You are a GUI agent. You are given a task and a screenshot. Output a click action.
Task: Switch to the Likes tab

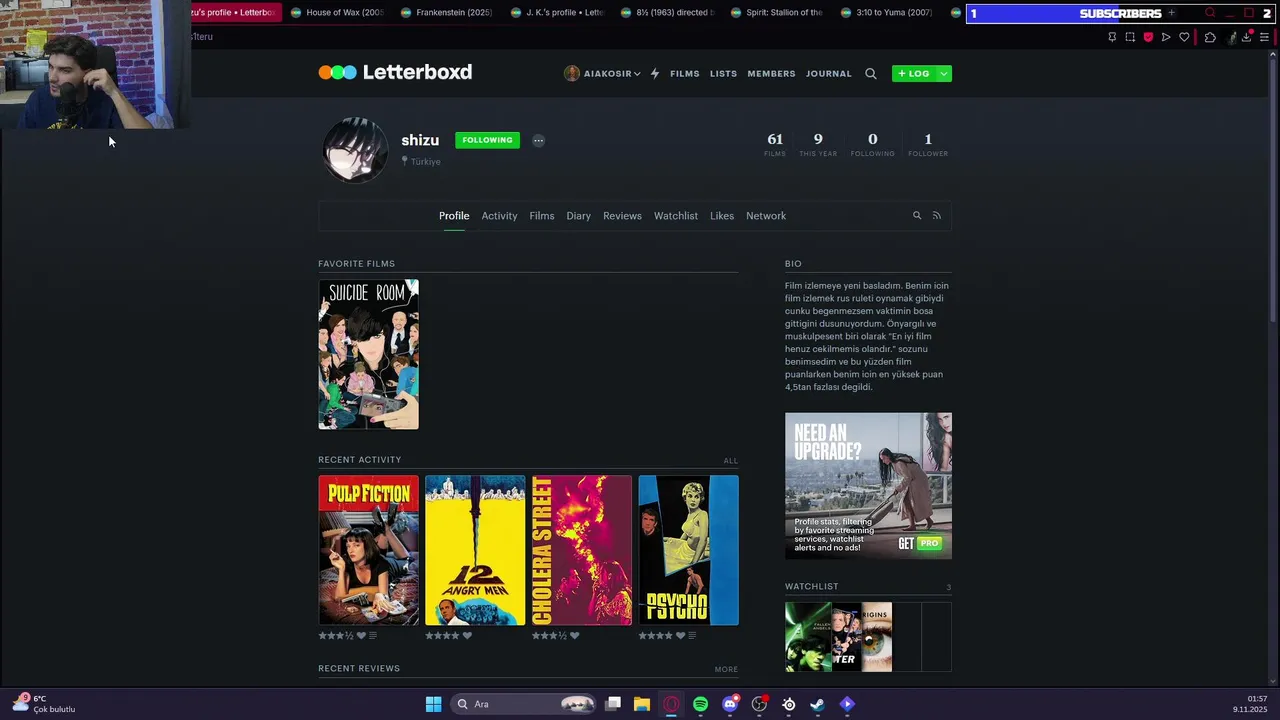click(722, 216)
